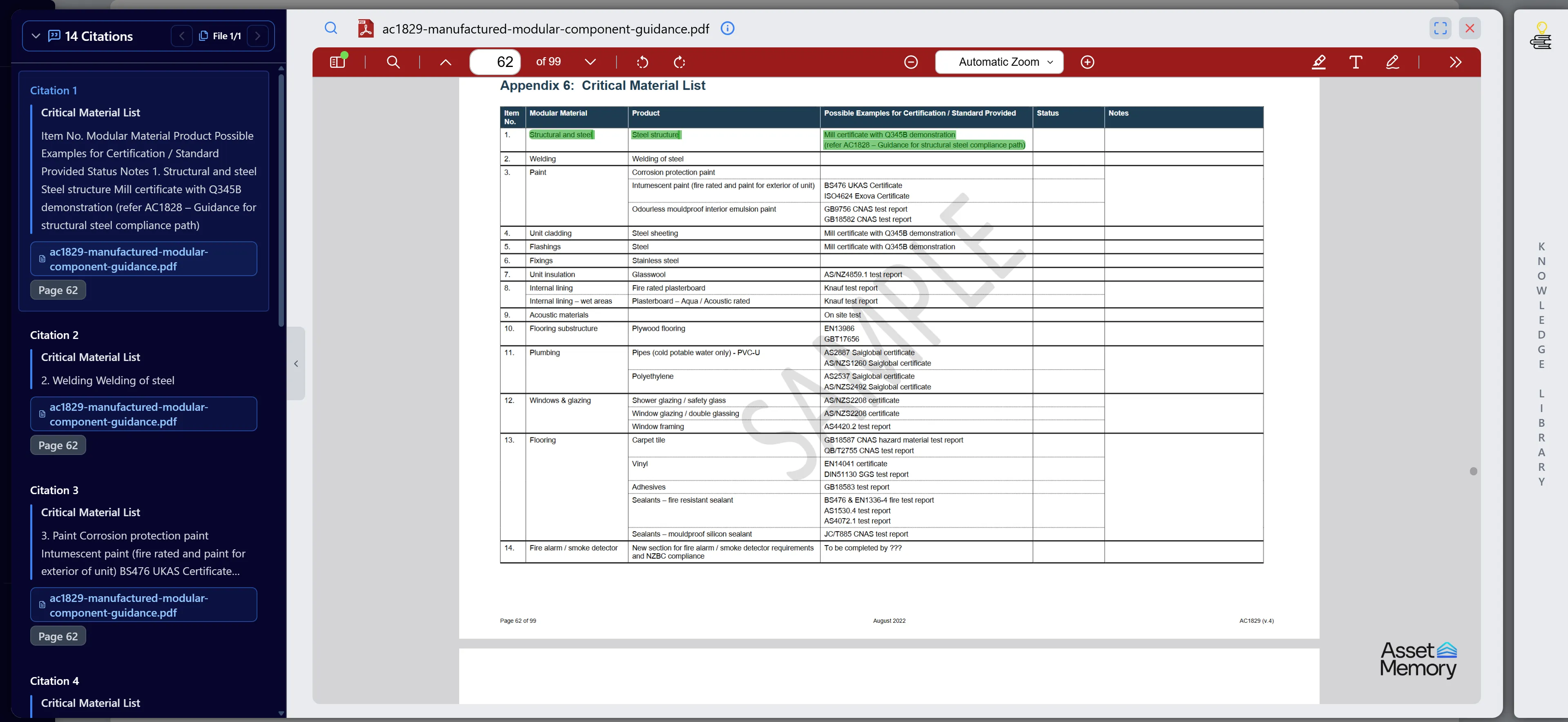Viewport: 1568px width, 722px height.
Task: Close the document viewer with red X
Action: [x=1470, y=28]
